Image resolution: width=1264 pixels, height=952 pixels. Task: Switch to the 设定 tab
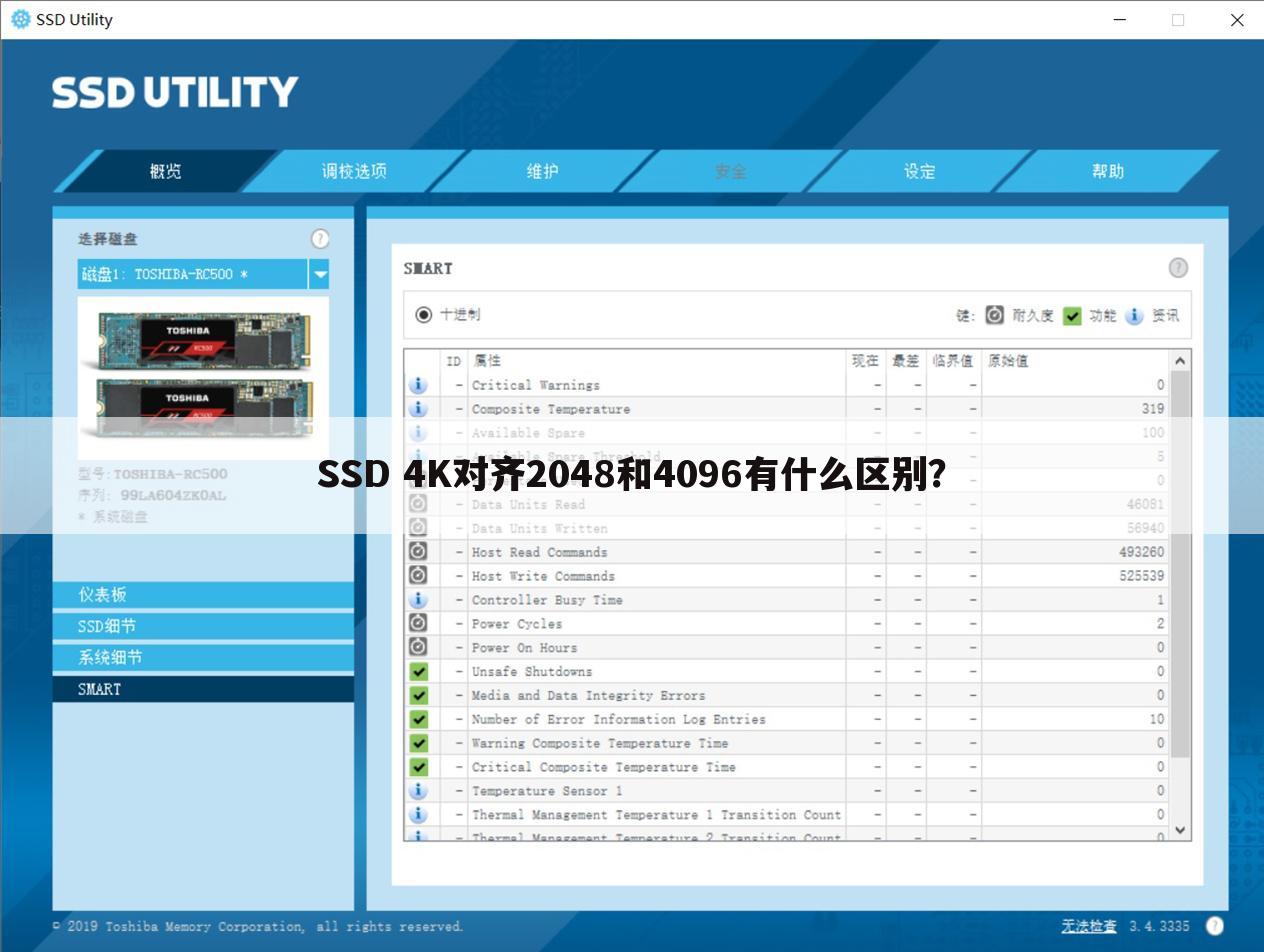(918, 171)
